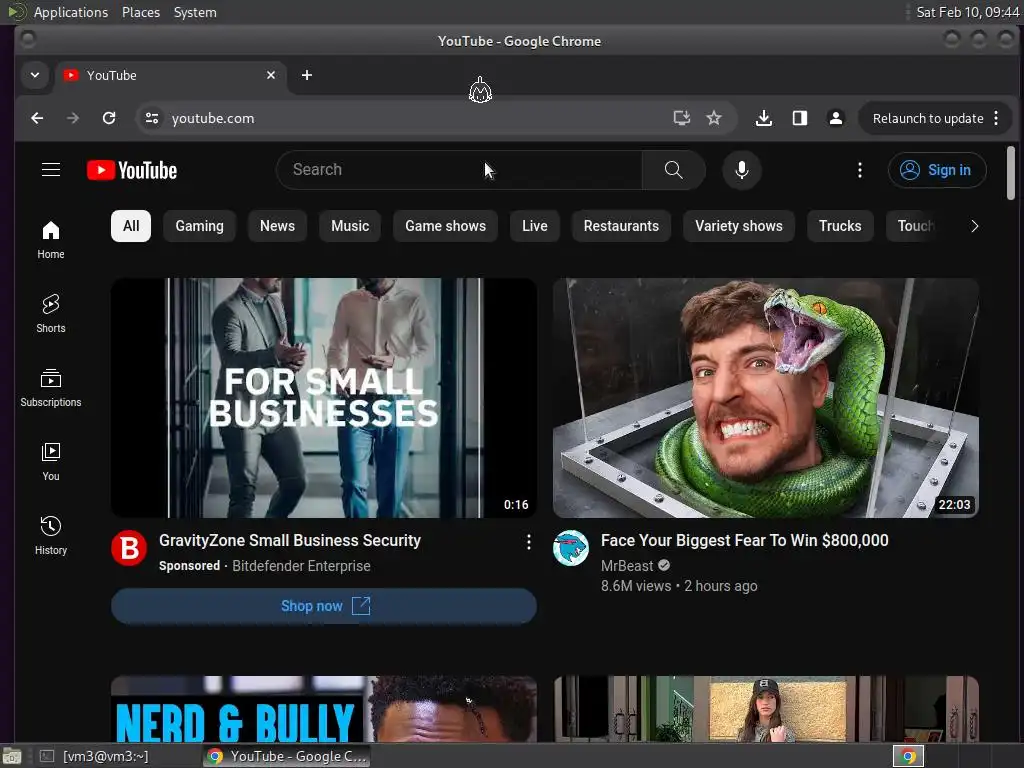Open Subscriptions from sidebar
This screenshot has height=768, width=1024.
tap(51, 388)
